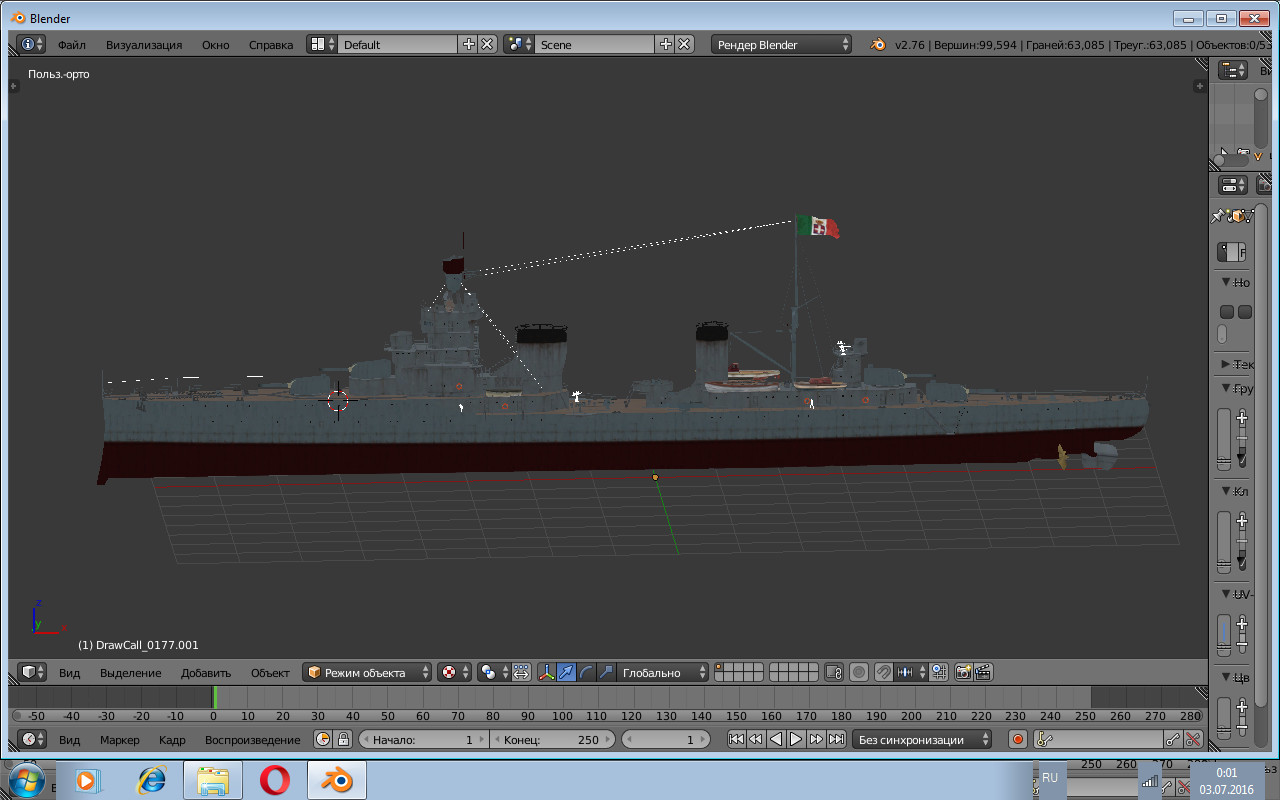Delete the current Scene

point(684,44)
